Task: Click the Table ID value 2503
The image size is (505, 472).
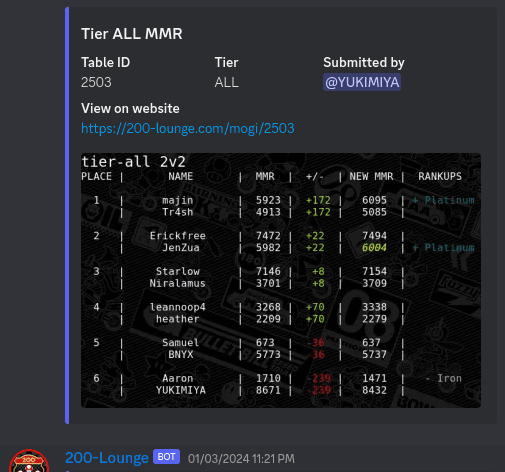Action: [x=96, y=82]
